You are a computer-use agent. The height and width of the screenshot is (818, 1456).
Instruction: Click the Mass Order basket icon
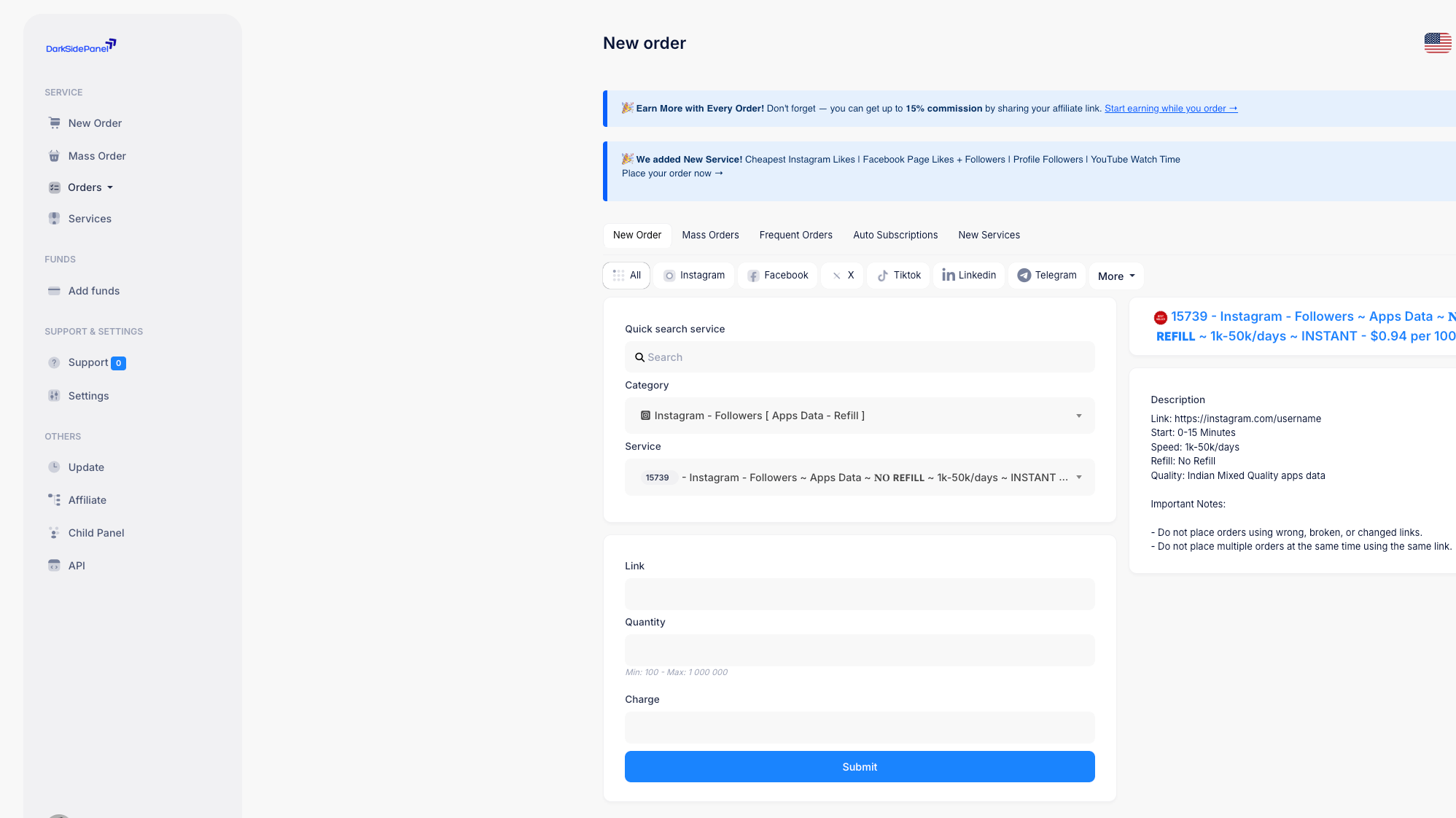tap(54, 156)
